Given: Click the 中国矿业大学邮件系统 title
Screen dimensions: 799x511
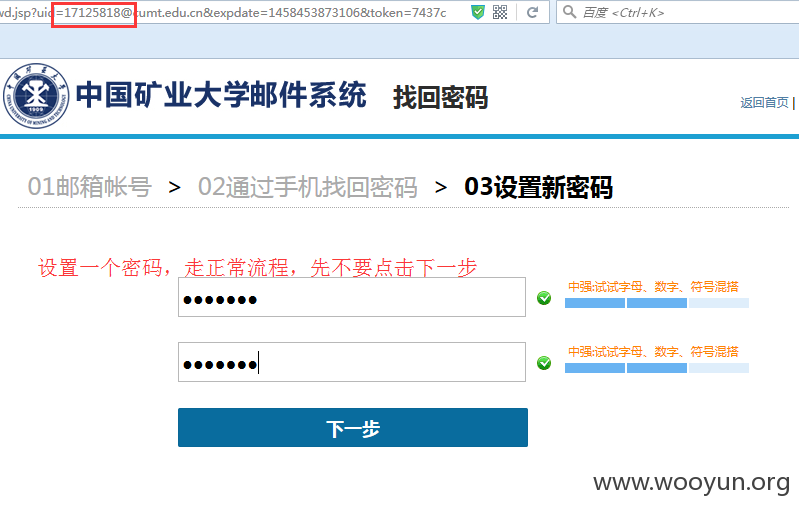Looking at the screenshot, I should 221,95.
